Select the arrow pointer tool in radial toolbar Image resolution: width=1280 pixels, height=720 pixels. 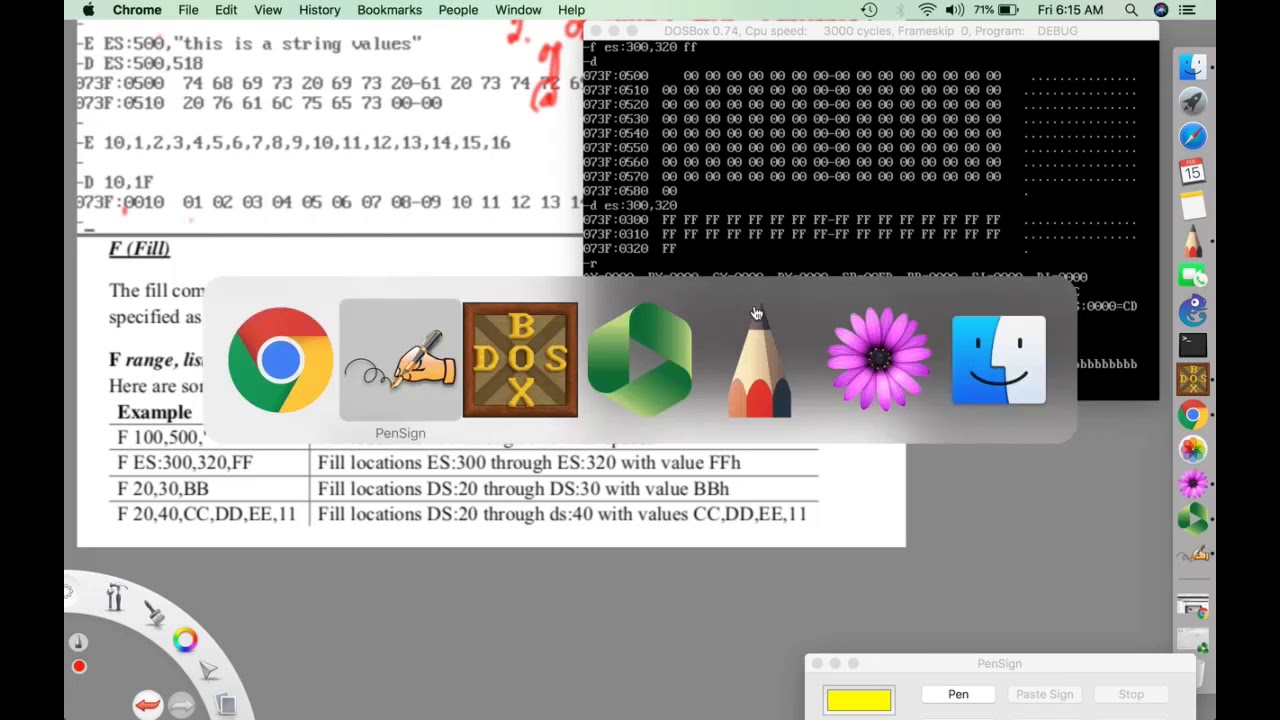pyautogui.click(x=207, y=671)
